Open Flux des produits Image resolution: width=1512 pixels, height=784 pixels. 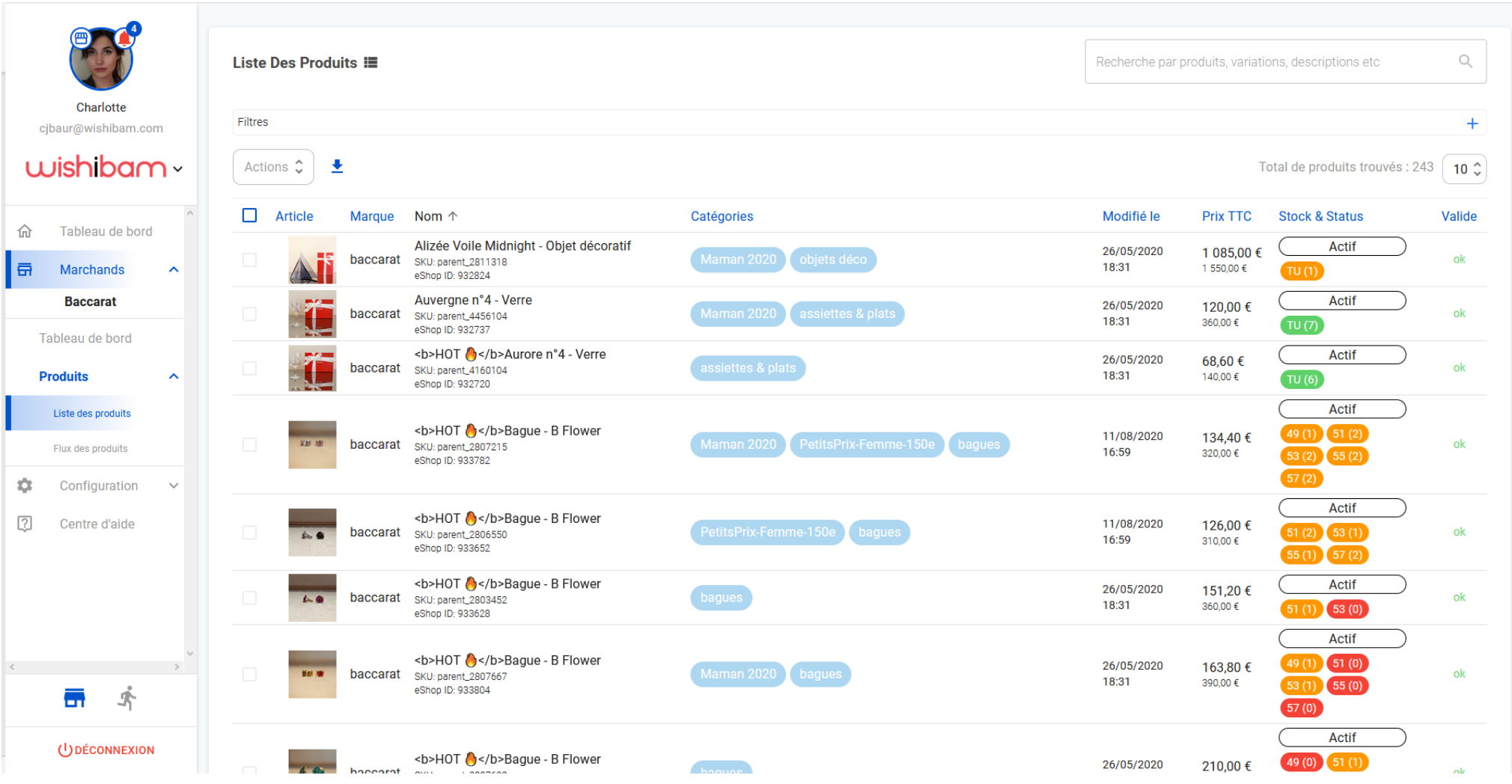(91, 448)
